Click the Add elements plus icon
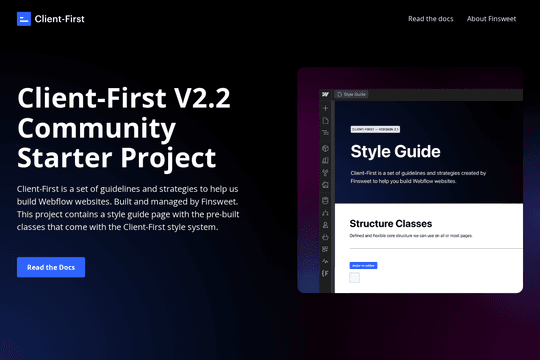This screenshot has width=540, height=360. pyautogui.click(x=325, y=108)
